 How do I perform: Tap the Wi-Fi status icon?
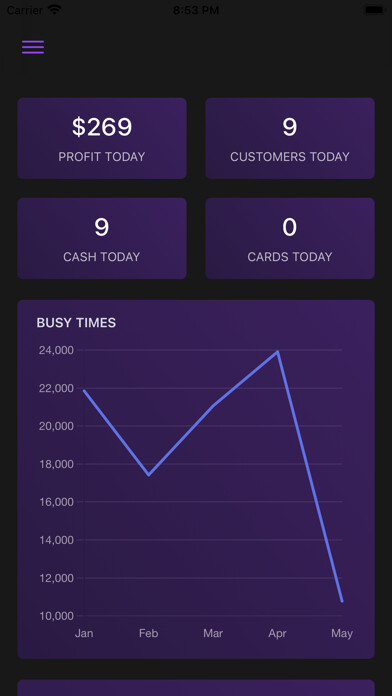(54, 10)
